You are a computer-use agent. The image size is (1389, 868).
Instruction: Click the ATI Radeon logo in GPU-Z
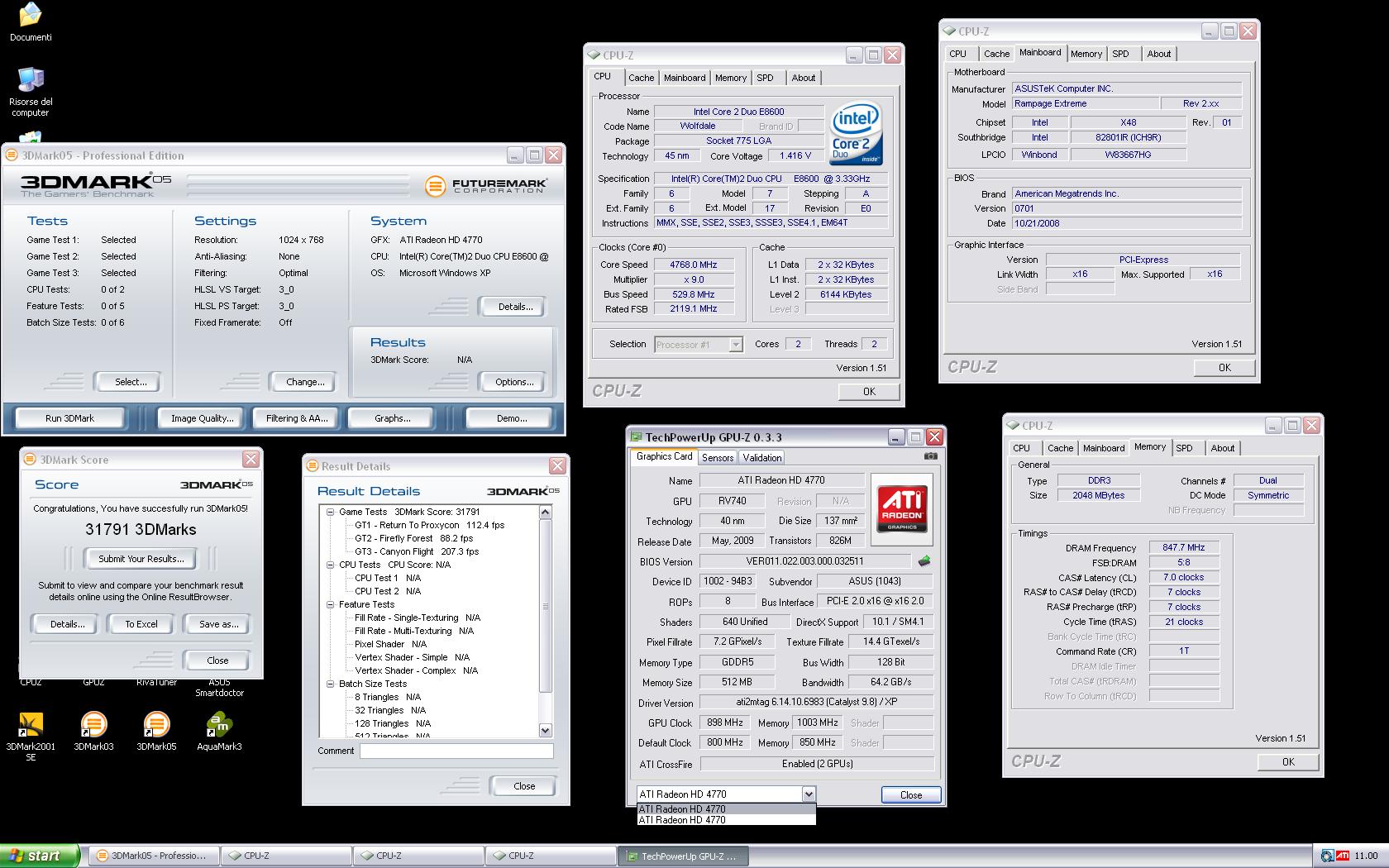coord(902,509)
